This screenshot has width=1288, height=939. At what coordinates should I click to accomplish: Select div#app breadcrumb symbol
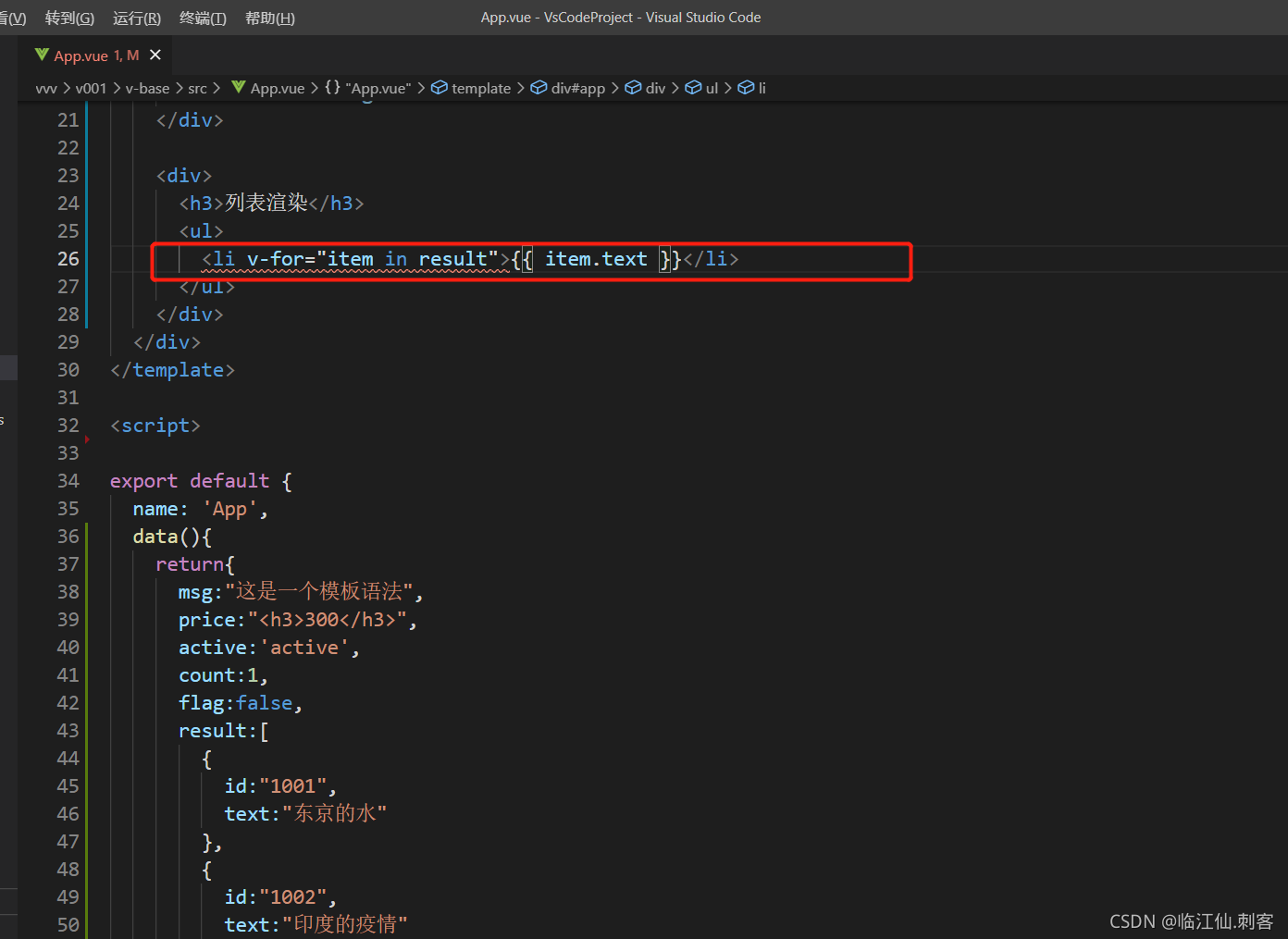click(578, 88)
